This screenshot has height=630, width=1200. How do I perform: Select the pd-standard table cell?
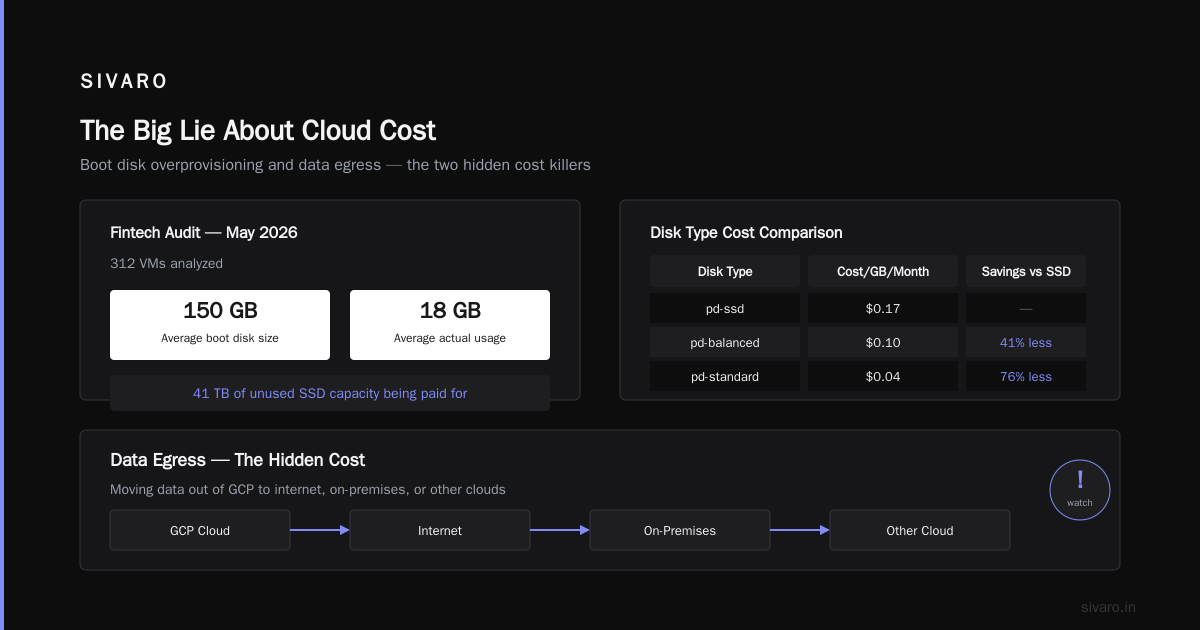pyautogui.click(x=725, y=376)
